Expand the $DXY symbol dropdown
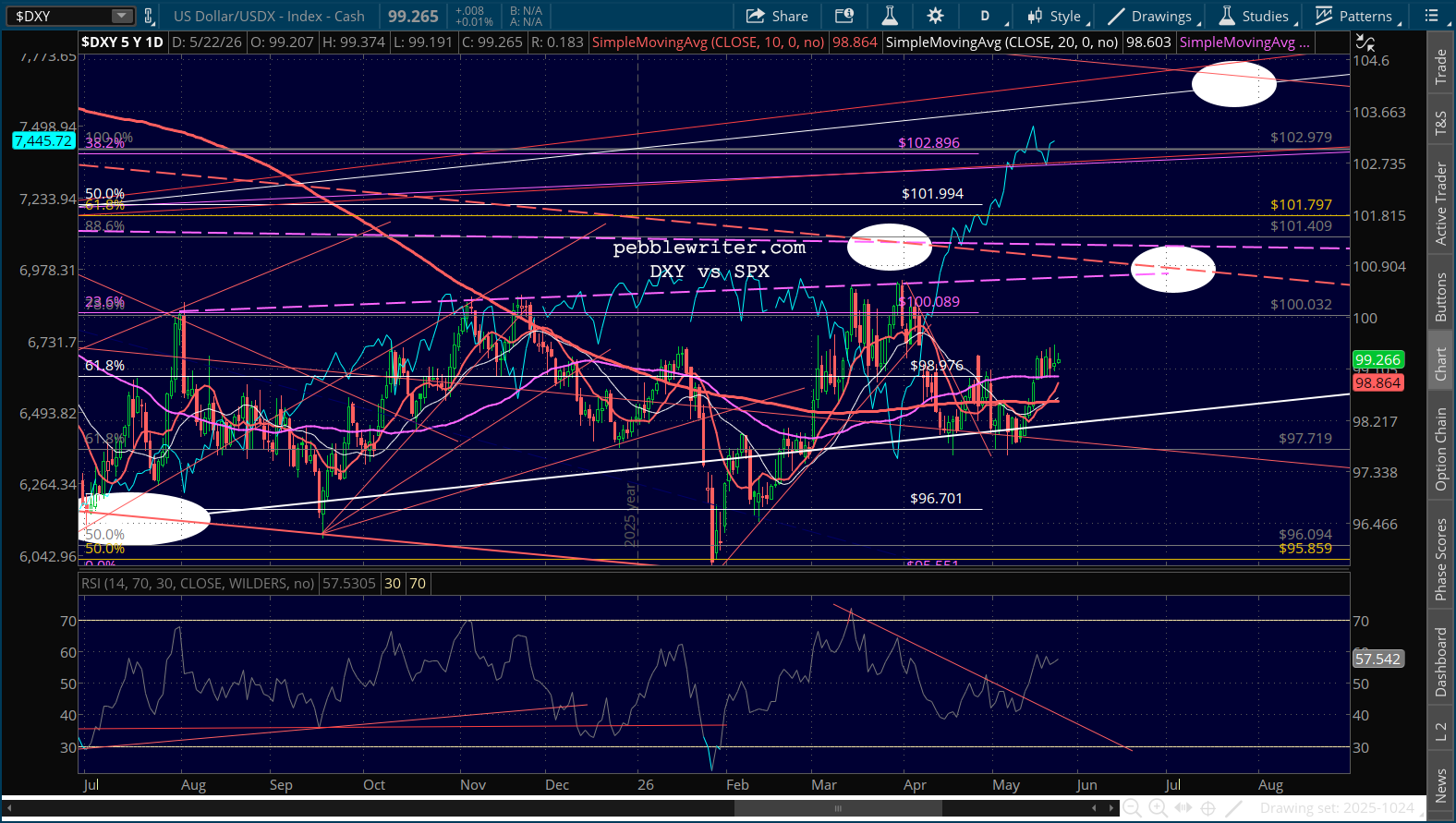This screenshot has width=1456, height=823. (x=122, y=16)
